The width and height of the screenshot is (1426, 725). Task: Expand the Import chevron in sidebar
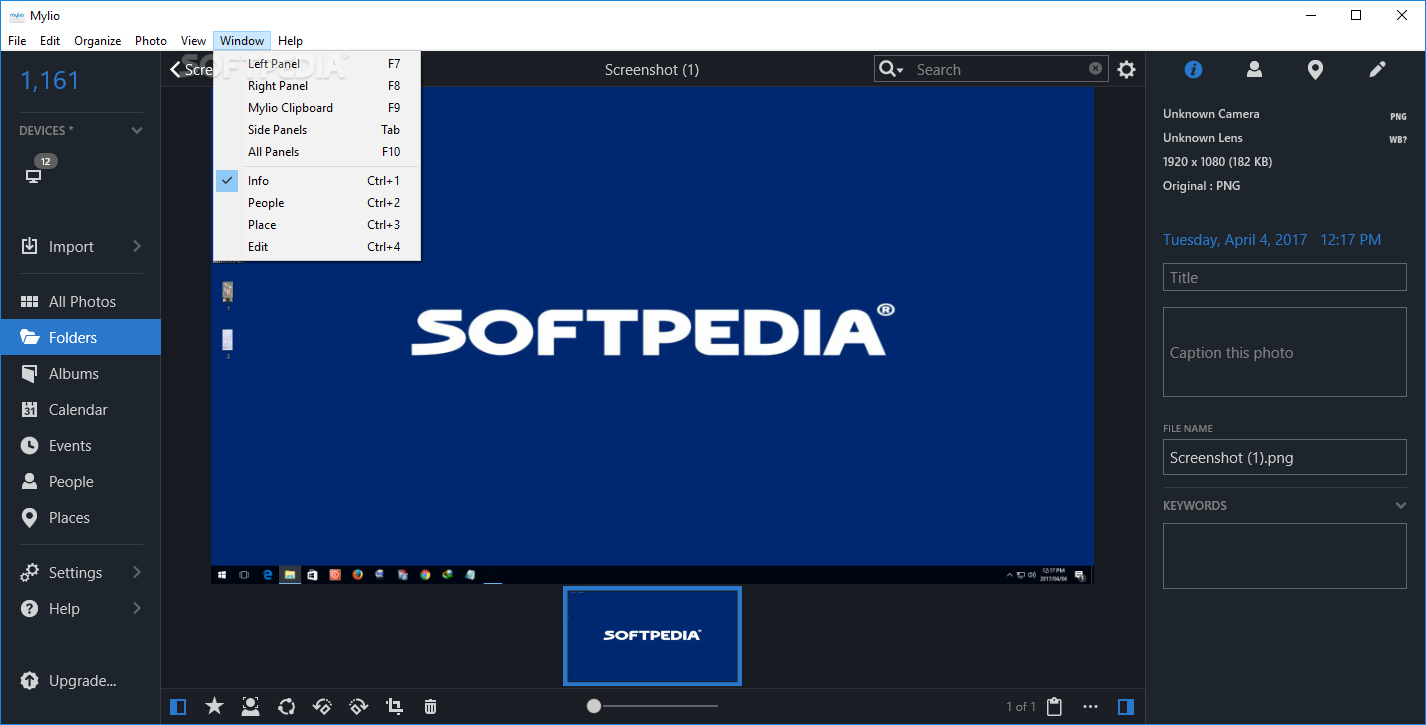click(137, 247)
